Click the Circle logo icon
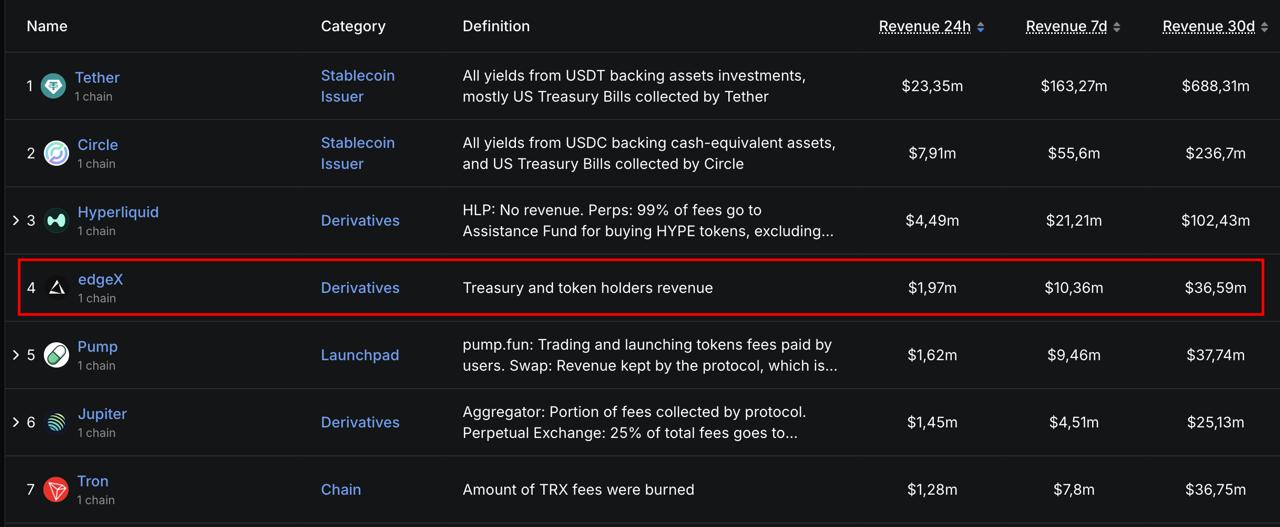Viewport: 1280px width, 527px height. point(56,153)
